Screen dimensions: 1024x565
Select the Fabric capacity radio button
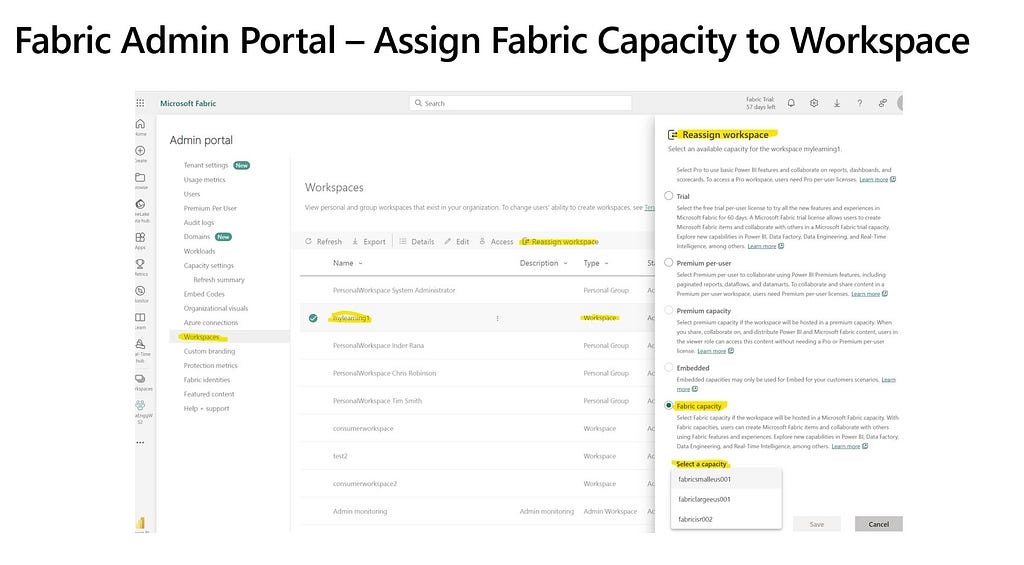pyautogui.click(x=669, y=406)
